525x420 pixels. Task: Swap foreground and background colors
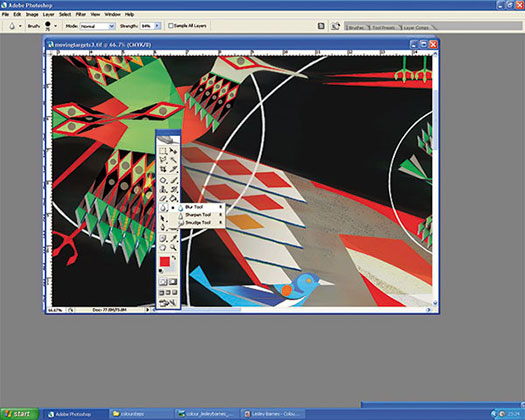(174, 258)
